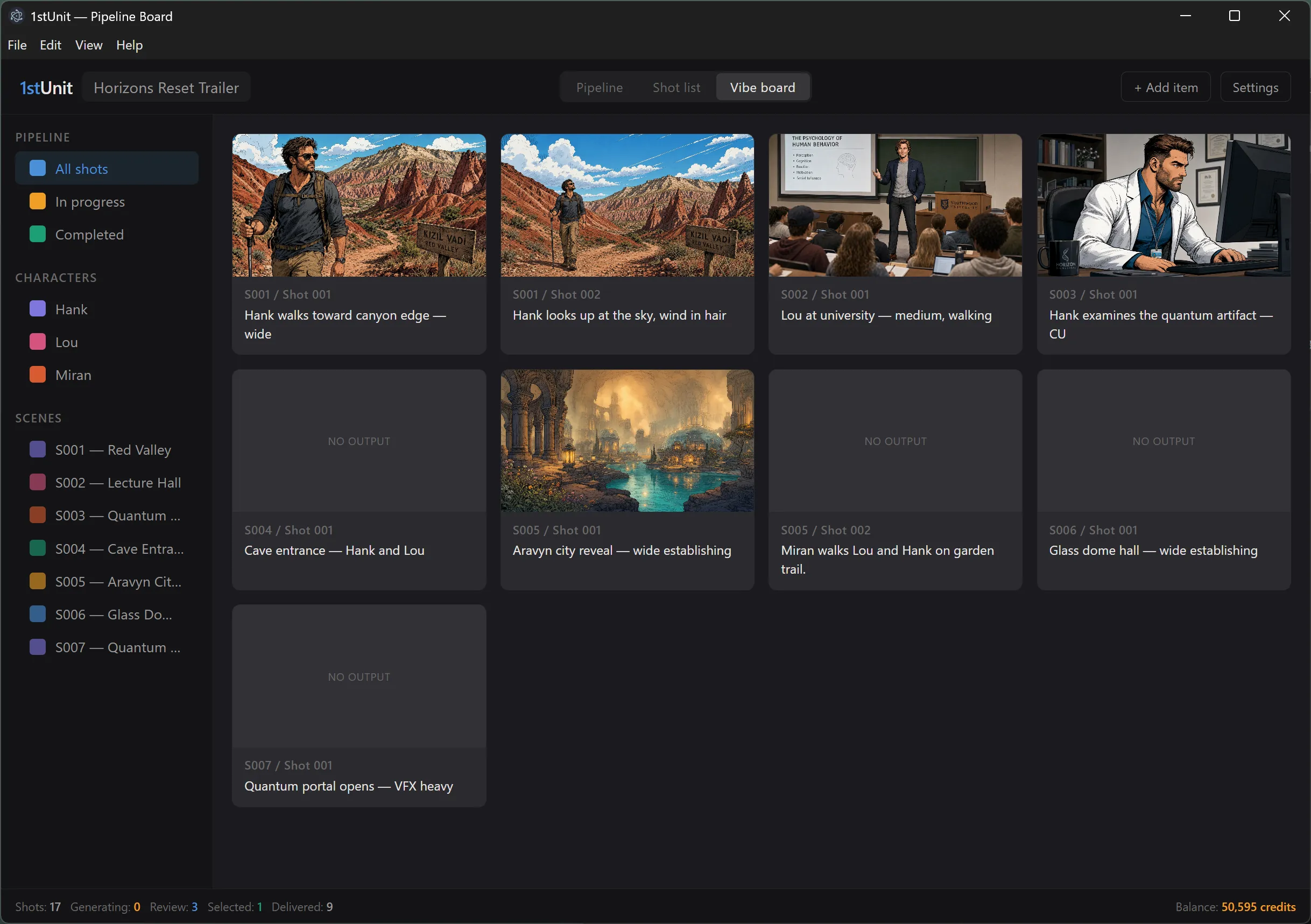
Task: Filter by character Miran
Action: click(107, 375)
